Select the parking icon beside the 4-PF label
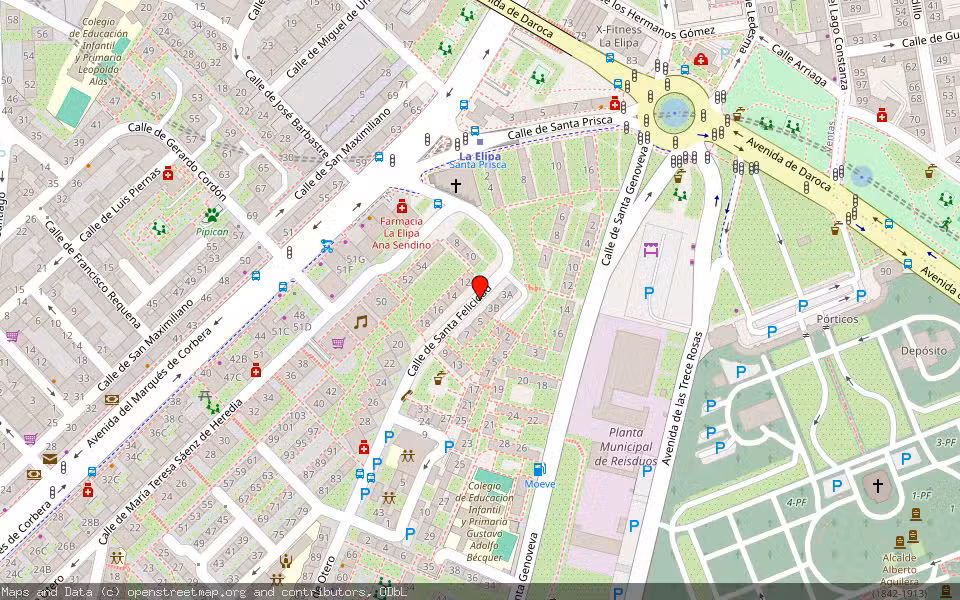 click(x=836, y=486)
